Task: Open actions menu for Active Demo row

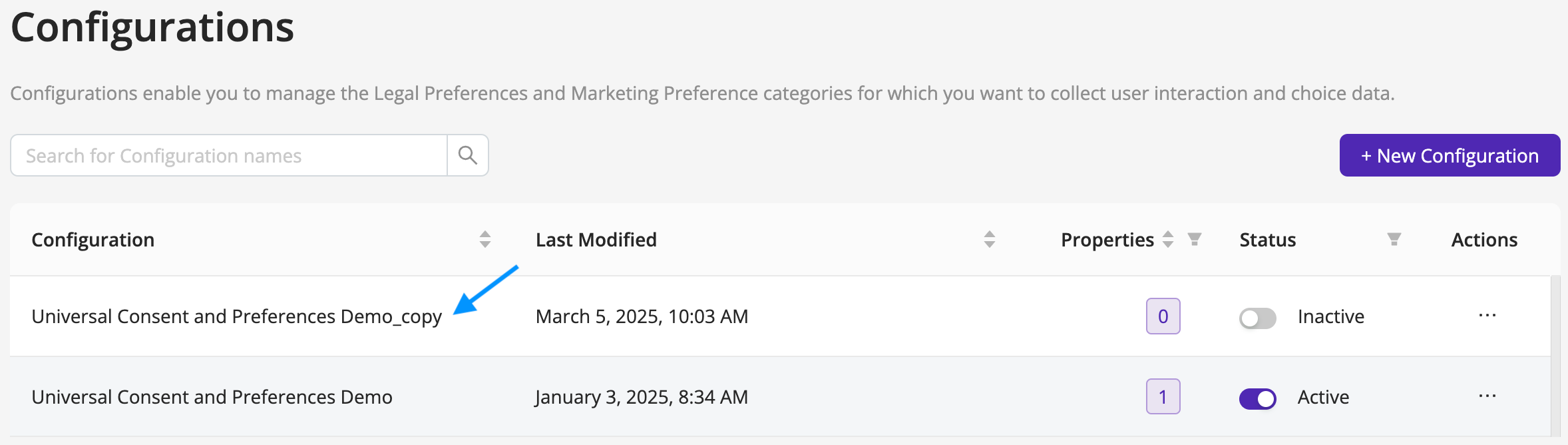Action: [x=1487, y=396]
